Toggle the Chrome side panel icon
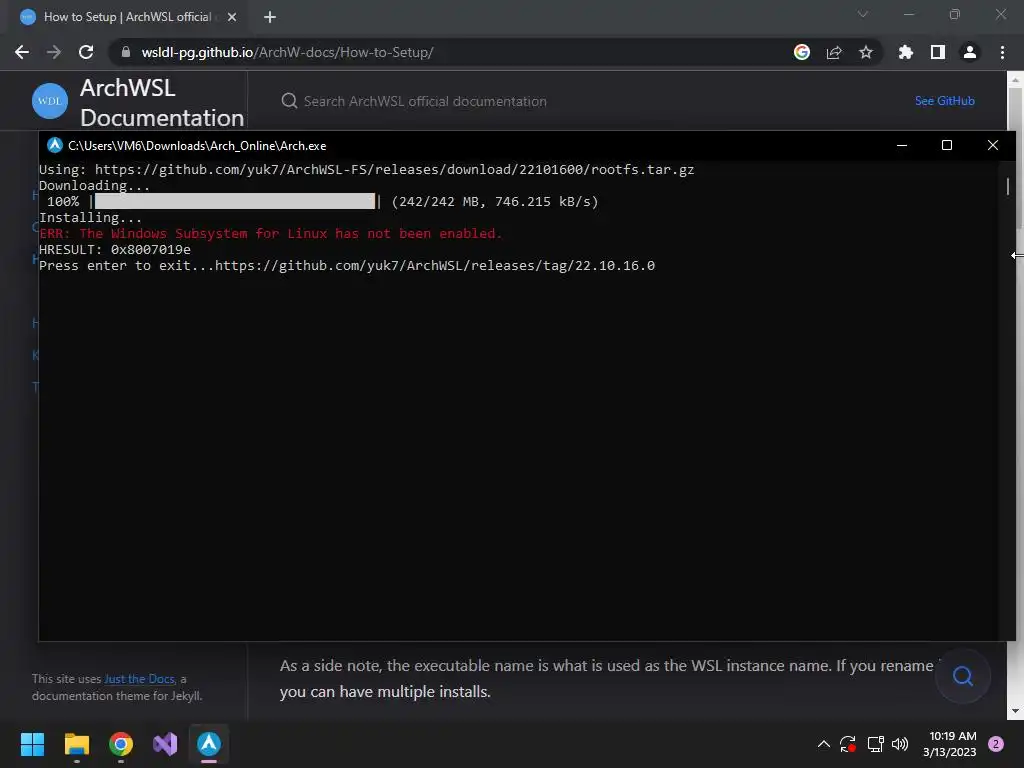The width and height of the screenshot is (1024, 768). [x=938, y=52]
